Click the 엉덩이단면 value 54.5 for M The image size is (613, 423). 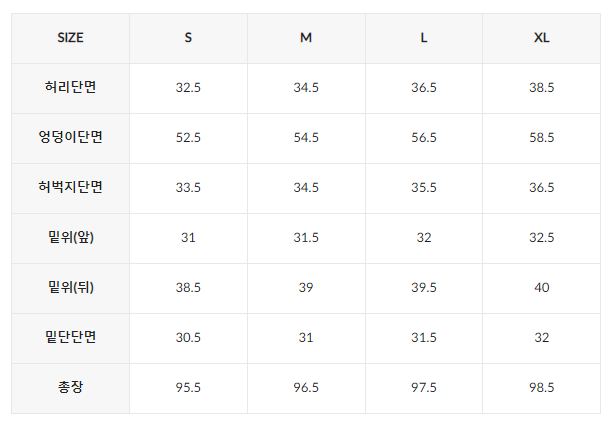[306, 138]
